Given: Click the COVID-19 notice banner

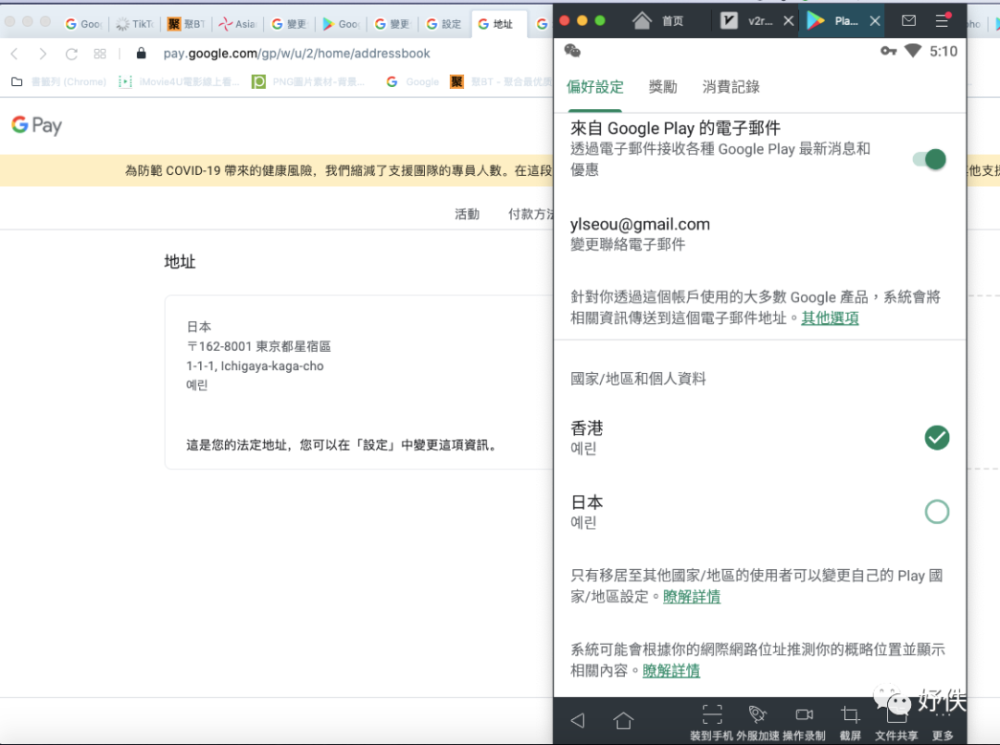Looking at the screenshot, I should coord(277,170).
